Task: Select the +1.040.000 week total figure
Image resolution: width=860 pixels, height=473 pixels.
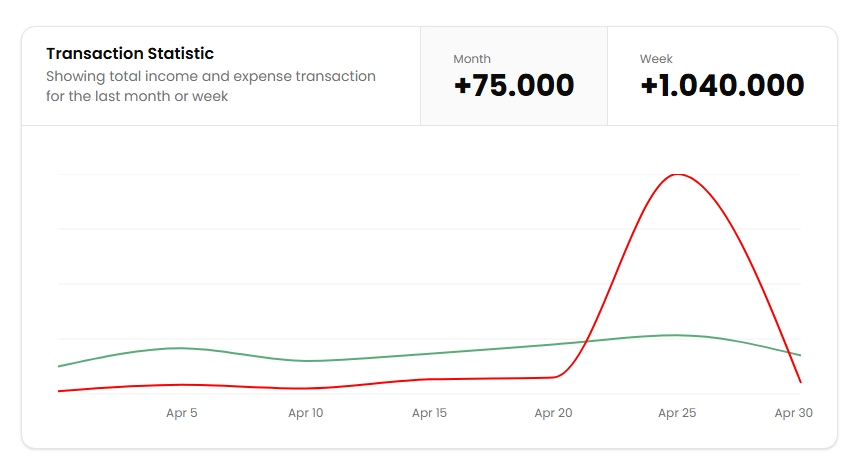Action: coord(722,86)
